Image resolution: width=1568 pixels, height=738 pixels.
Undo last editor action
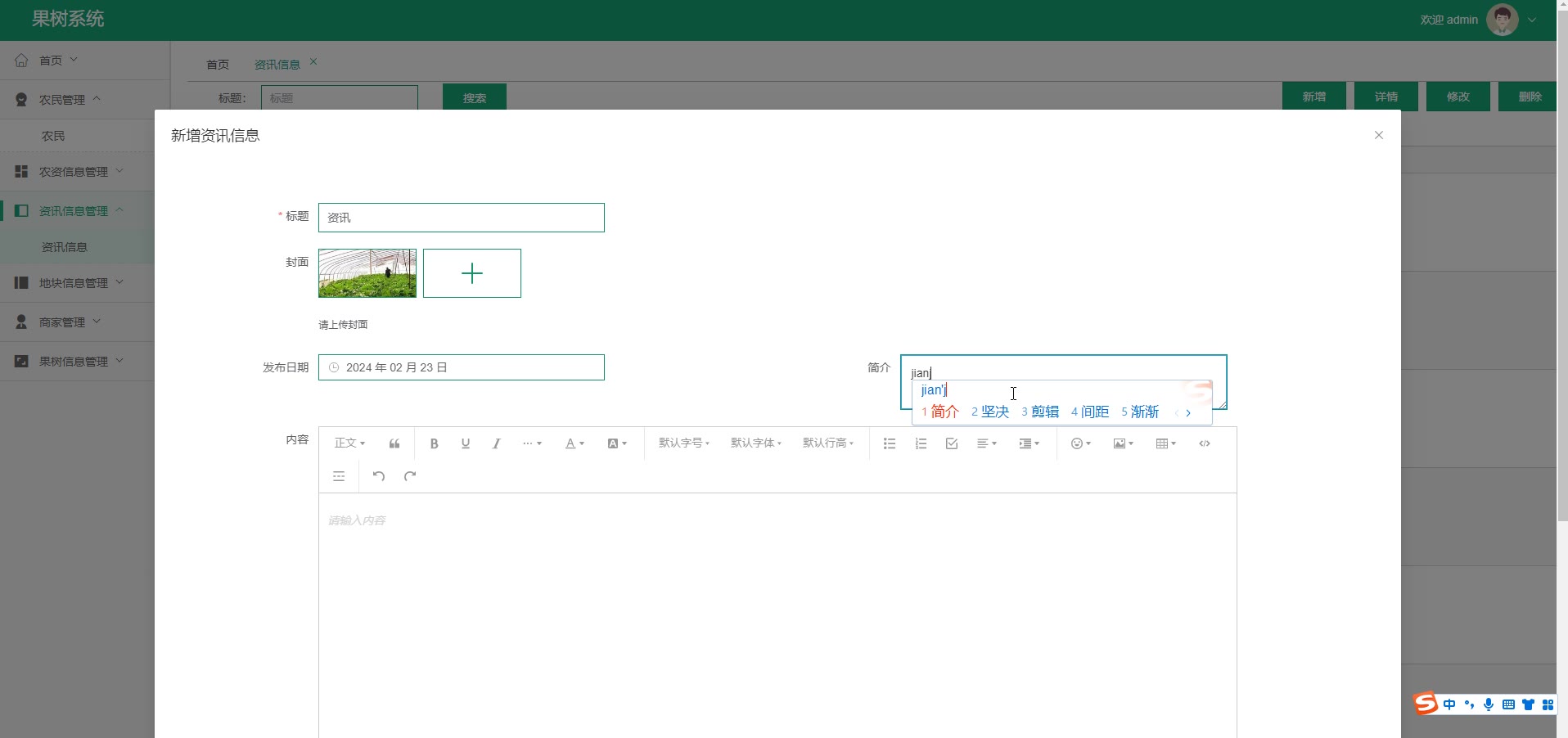click(x=379, y=476)
